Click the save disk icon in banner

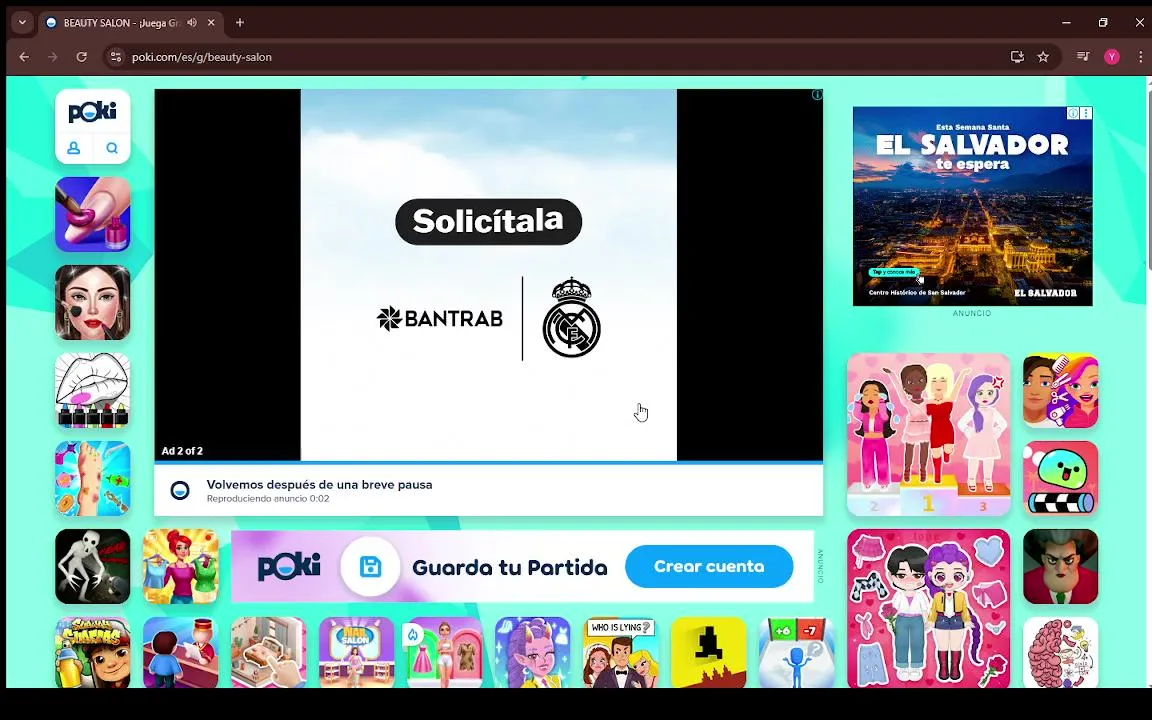point(370,566)
